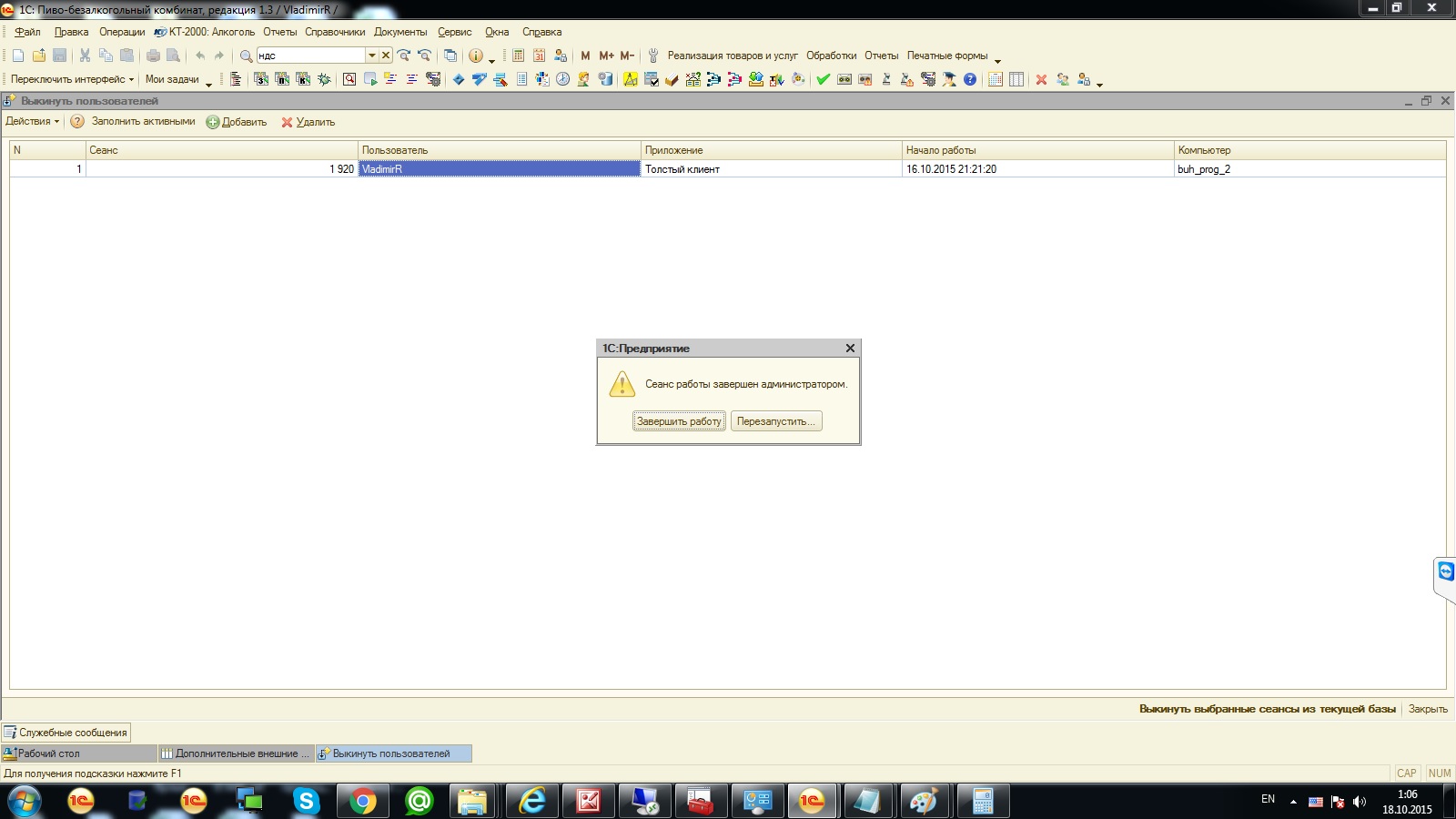Open Windows Start button on taskbar
This screenshot has width=1456, height=819.
(25, 802)
